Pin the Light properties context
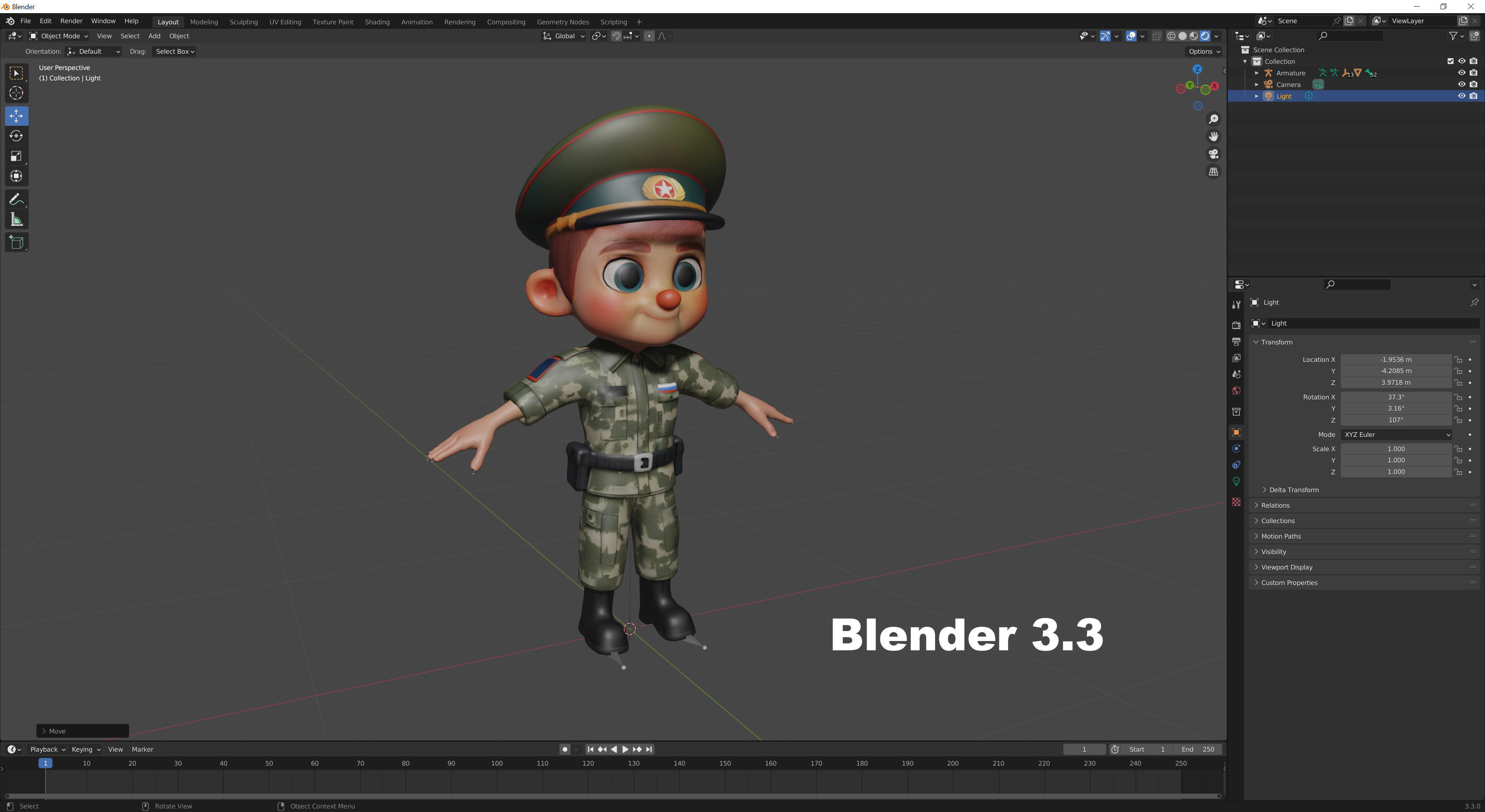Screen dimensions: 1485x812 [1474, 302]
